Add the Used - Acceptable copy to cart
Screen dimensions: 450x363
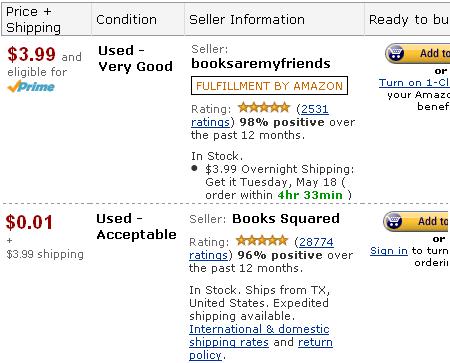pyautogui.click(x=416, y=221)
